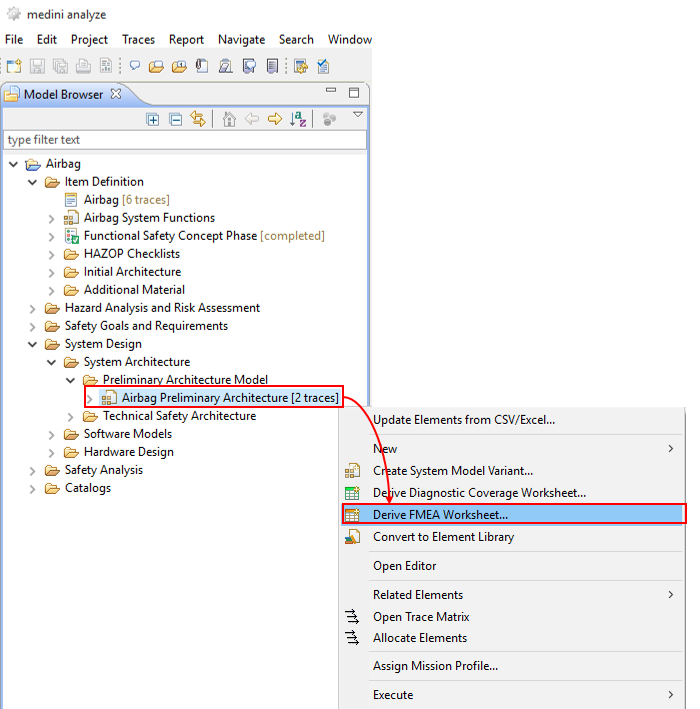This screenshot has width=700, height=709.
Task: Open the Model Browser view menu triangle
Action: [x=358, y=115]
